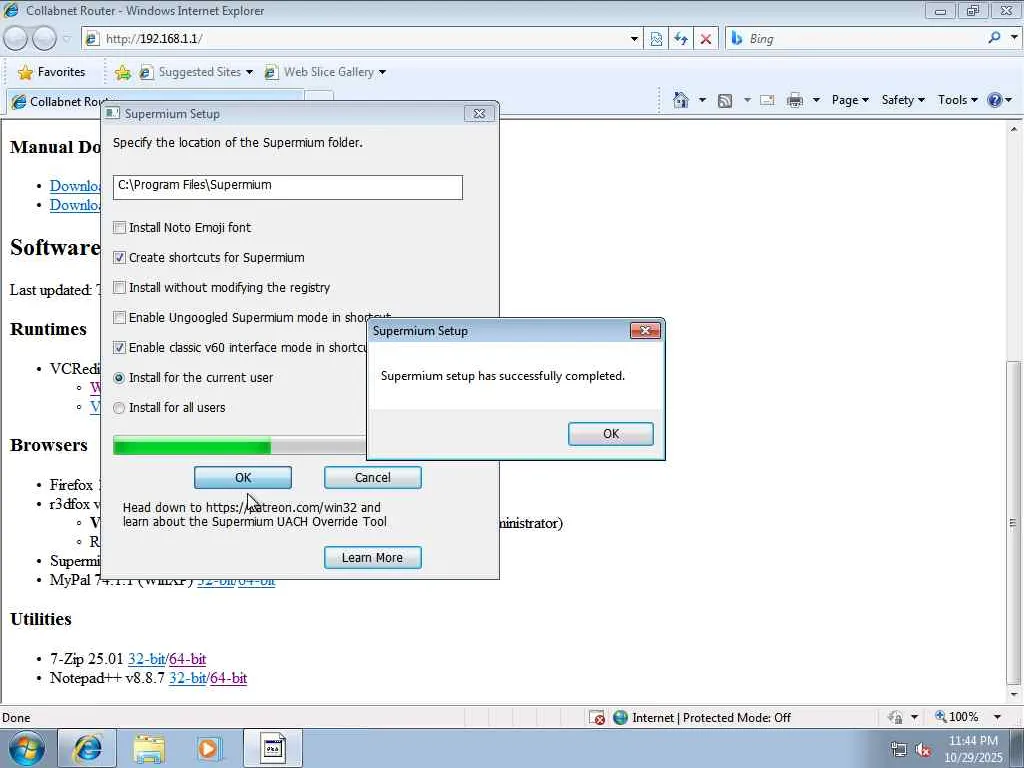
Task: Open Windows Explorer folder from taskbar
Action: point(149,748)
